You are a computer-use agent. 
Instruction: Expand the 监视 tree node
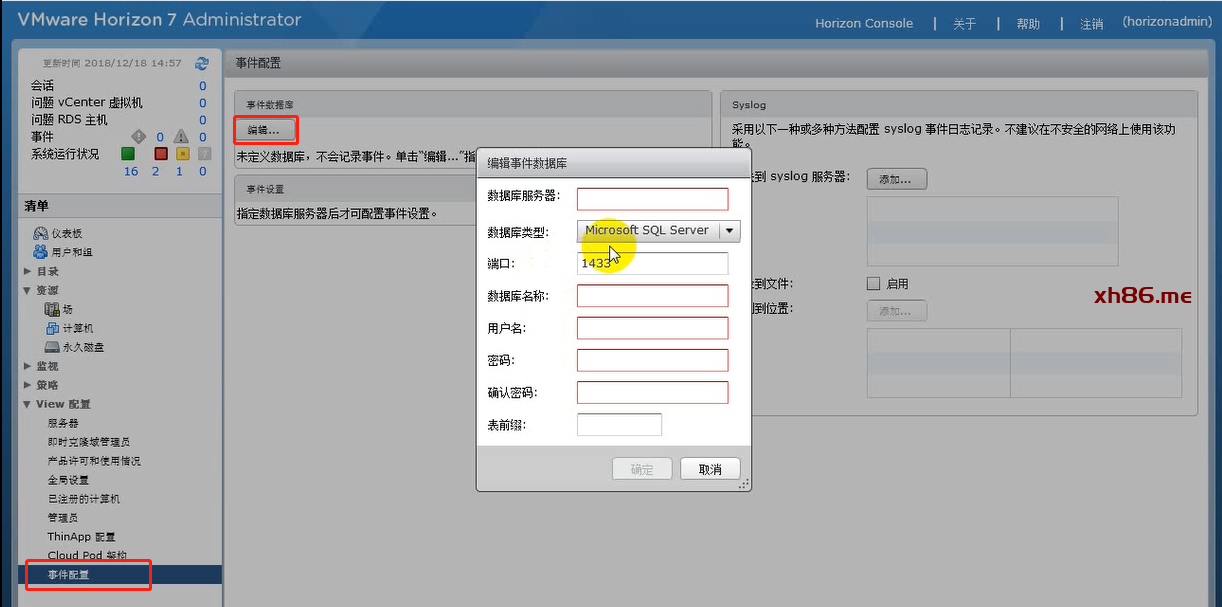(x=28, y=366)
